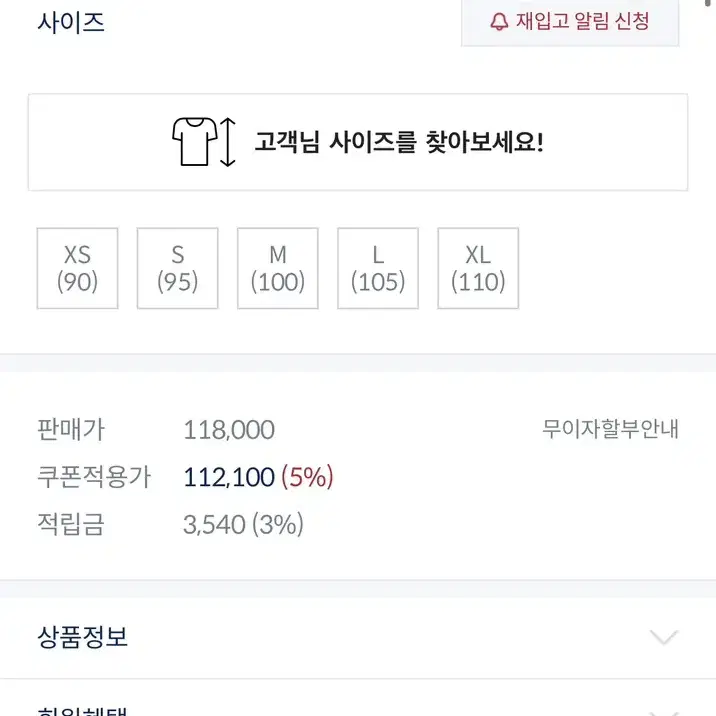Select size XS (90)

[78, 268]
